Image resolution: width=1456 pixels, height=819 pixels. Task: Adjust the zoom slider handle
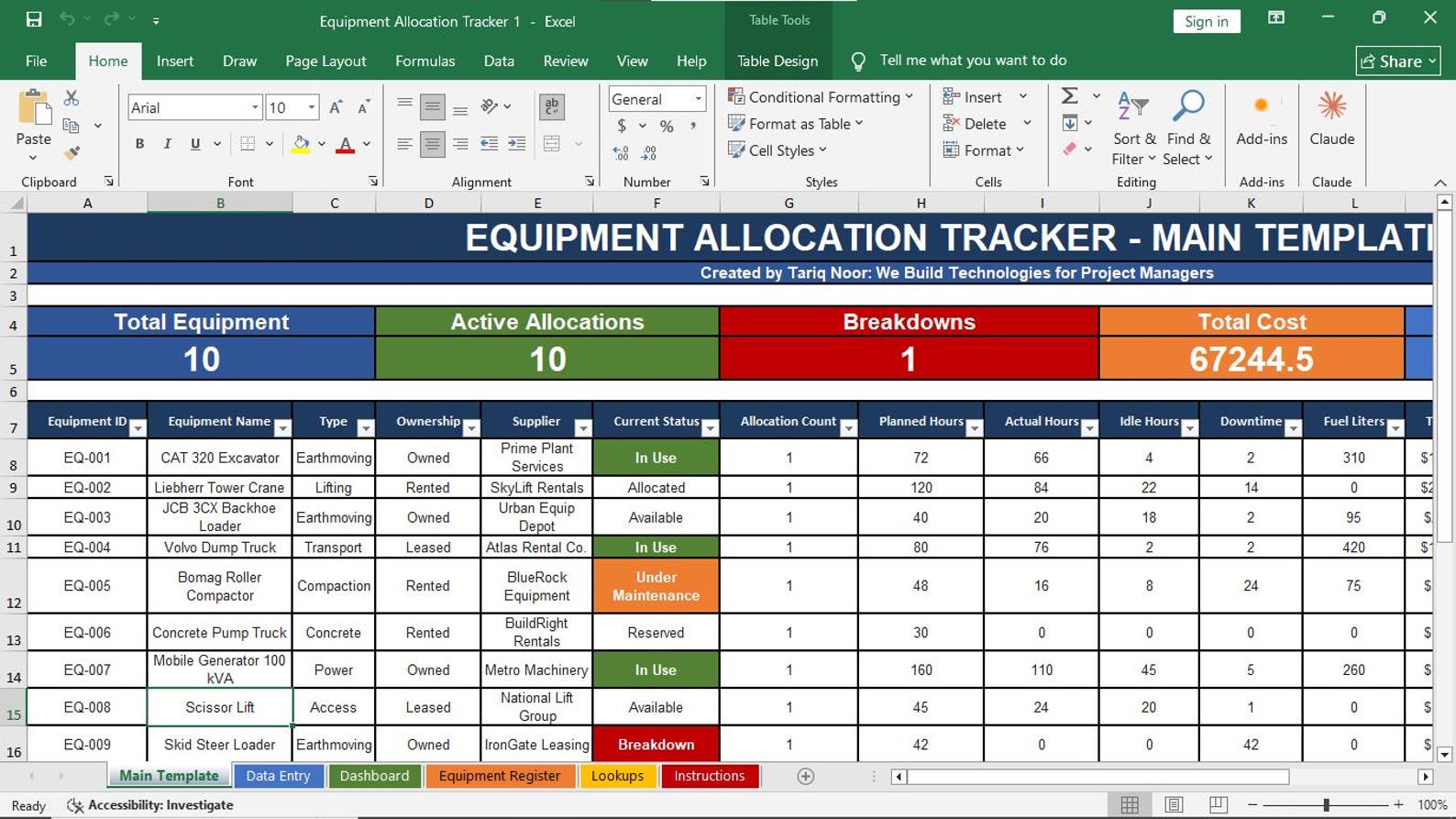[x=1326, y=804]
